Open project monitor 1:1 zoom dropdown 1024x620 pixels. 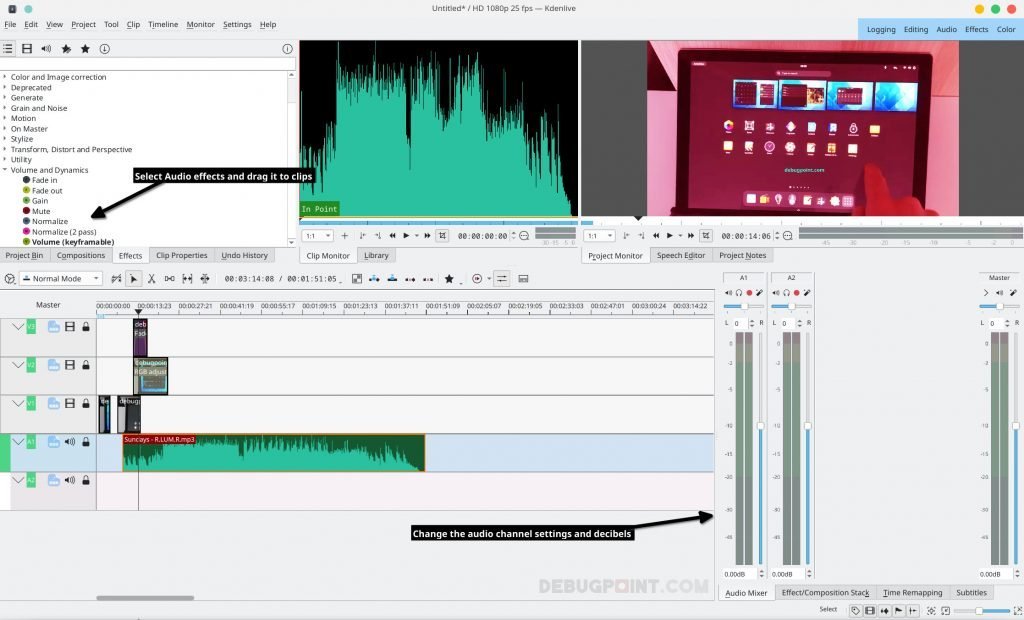(x=600, y=236)
